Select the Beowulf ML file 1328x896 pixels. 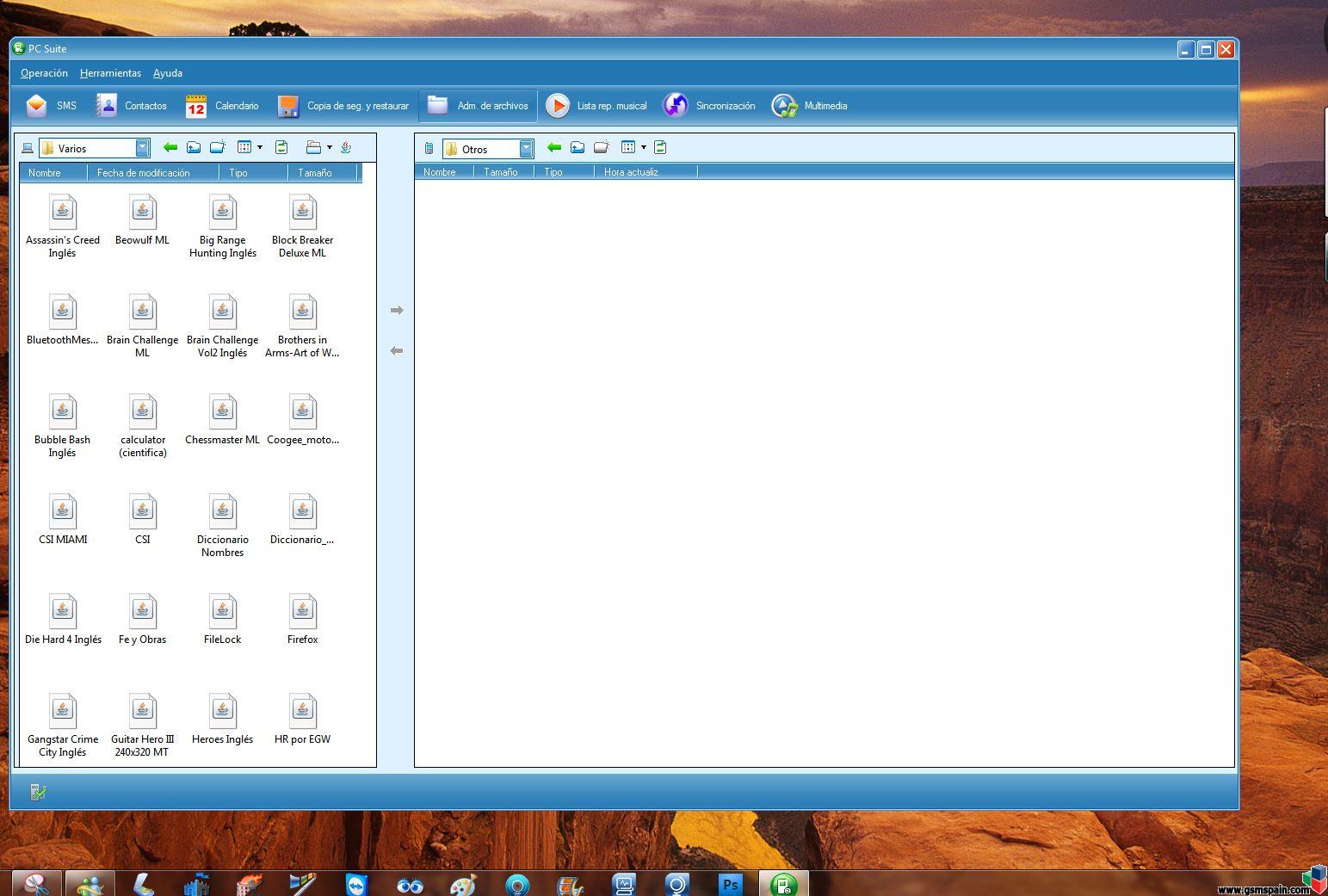143,221
